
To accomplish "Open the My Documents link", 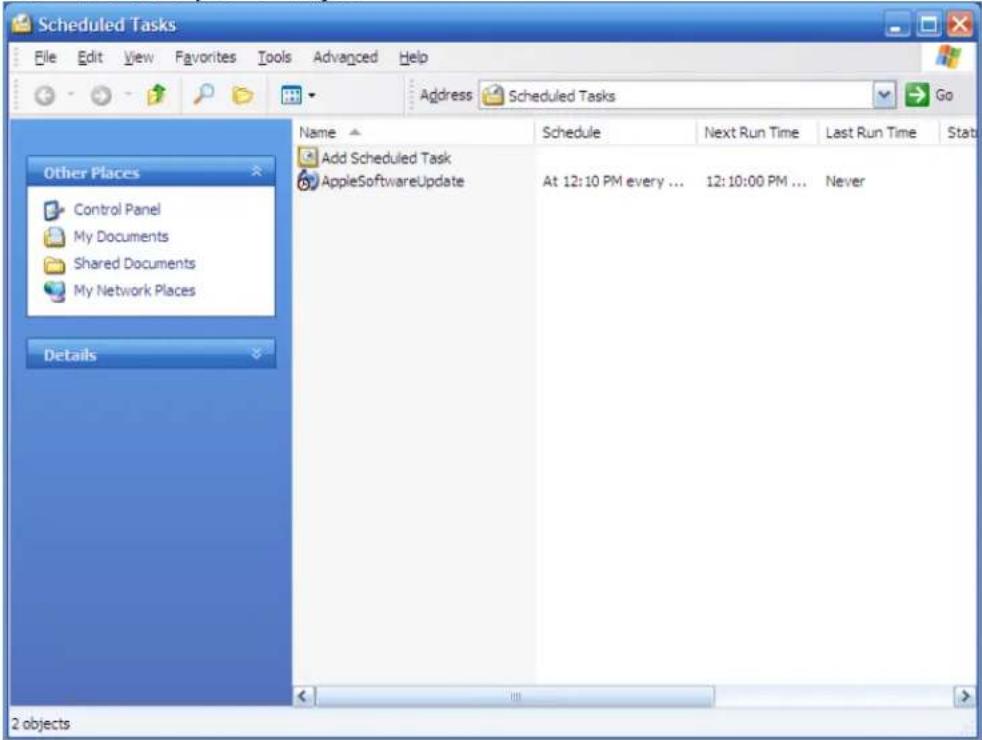I will [121, 237].
